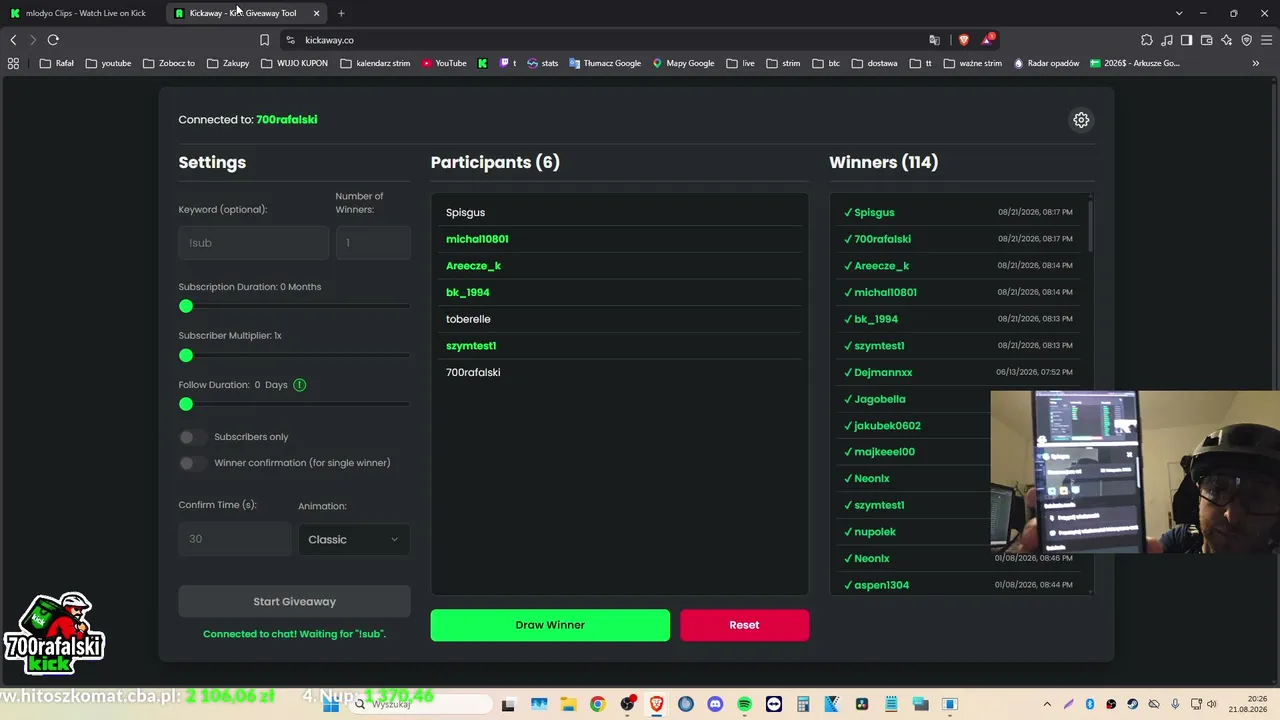
Task: Adjust the Subscription Duration slider handle
Action: coord(186,306)
